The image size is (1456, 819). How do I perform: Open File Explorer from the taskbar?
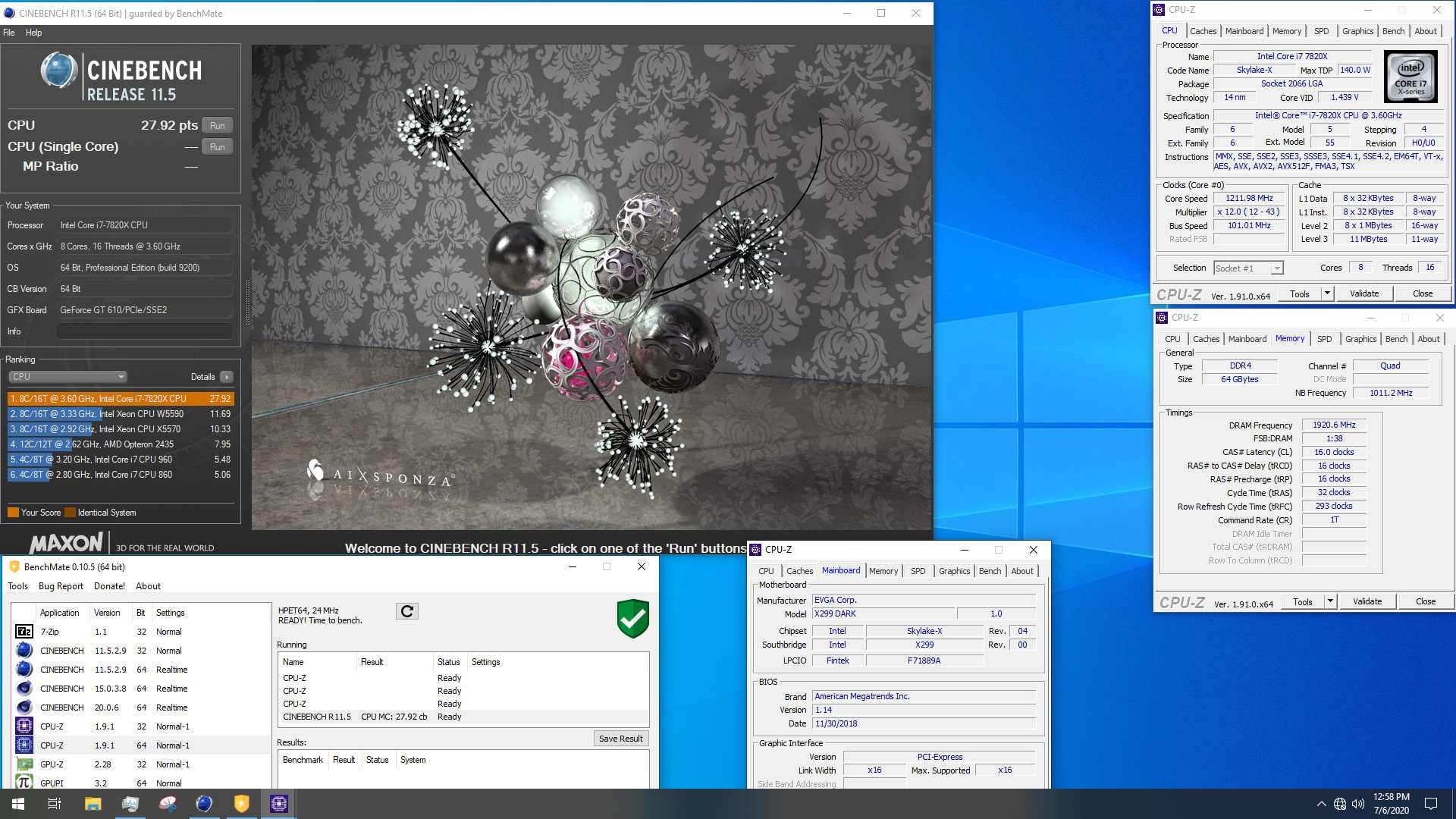tap(93, 804)
